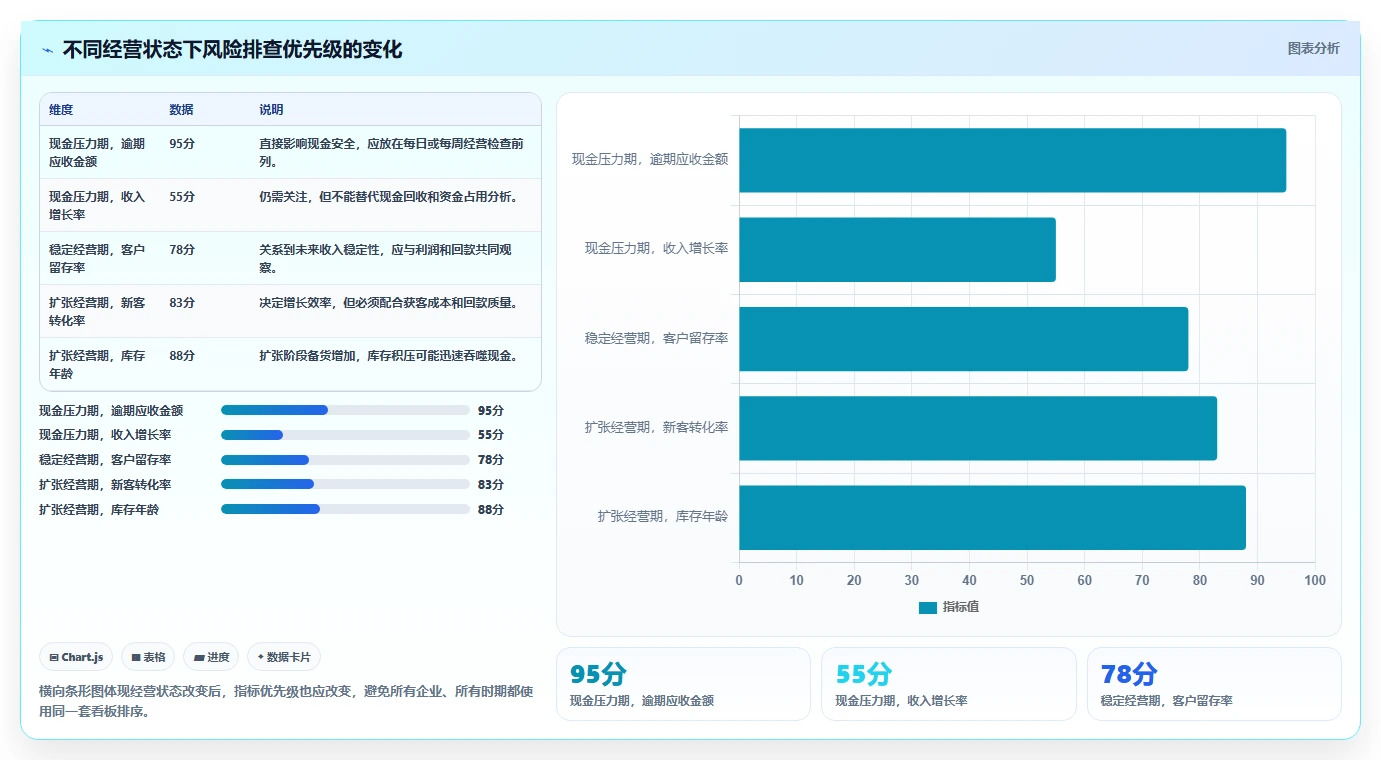Click the 维度 column header
This screenshot has width=1381, height=760.
[61, 110]
